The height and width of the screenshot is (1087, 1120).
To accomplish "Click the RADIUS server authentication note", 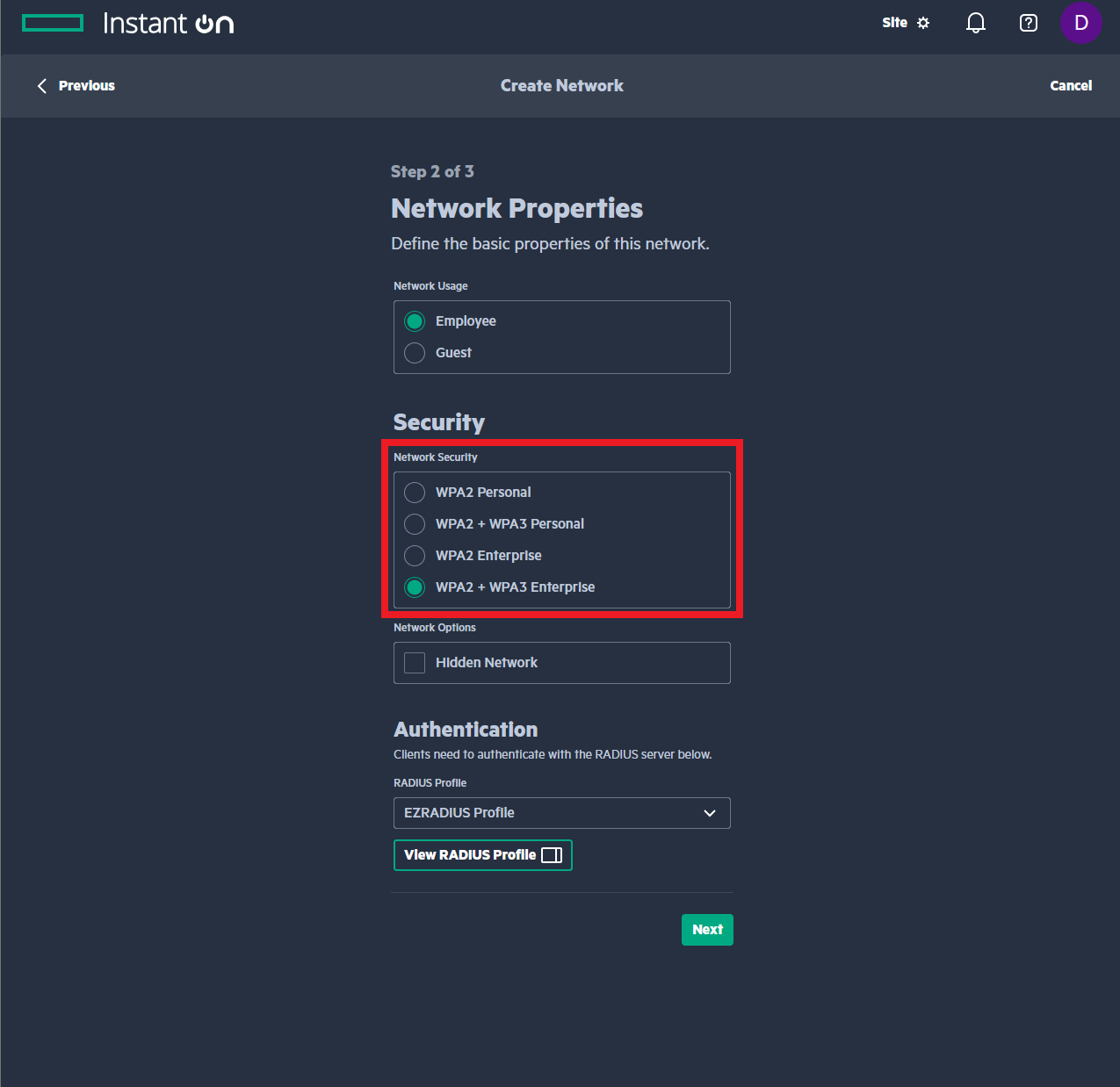I will click(x=553, y=754).
